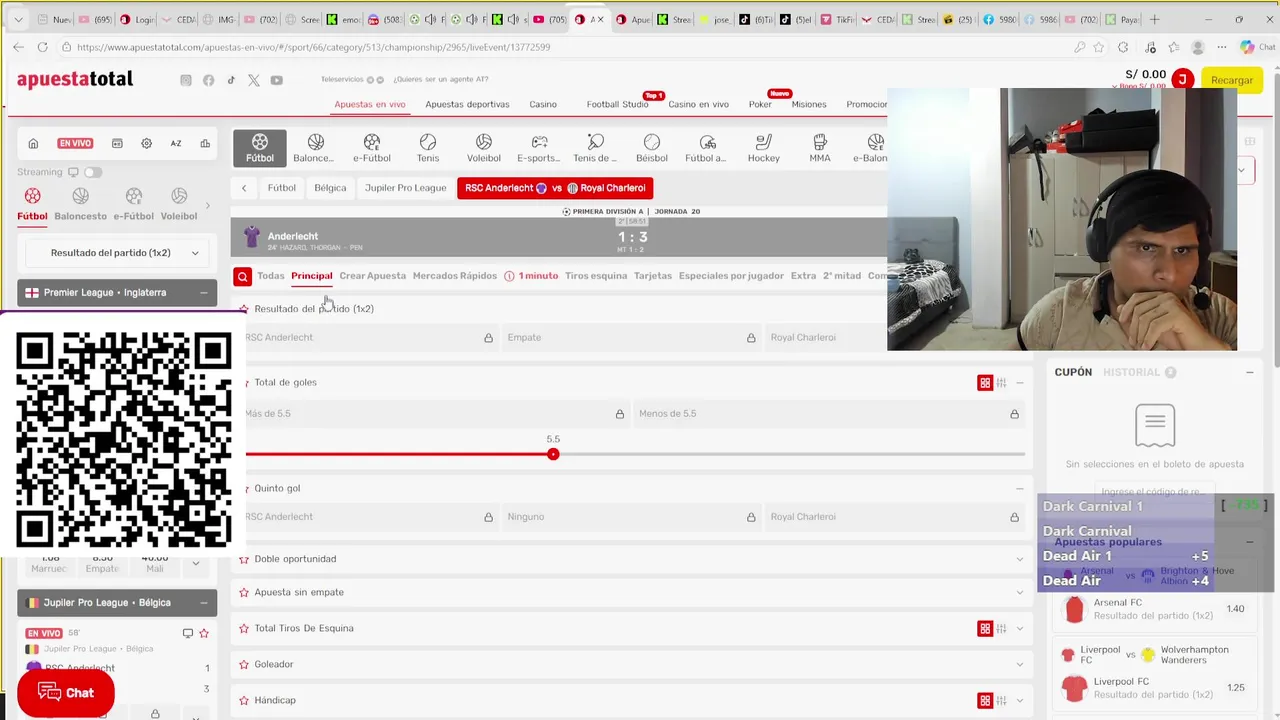Open the Resultado del partido (1x2) dropdown
Viewport: 1280px width, 720px height.
pos(117,253)
